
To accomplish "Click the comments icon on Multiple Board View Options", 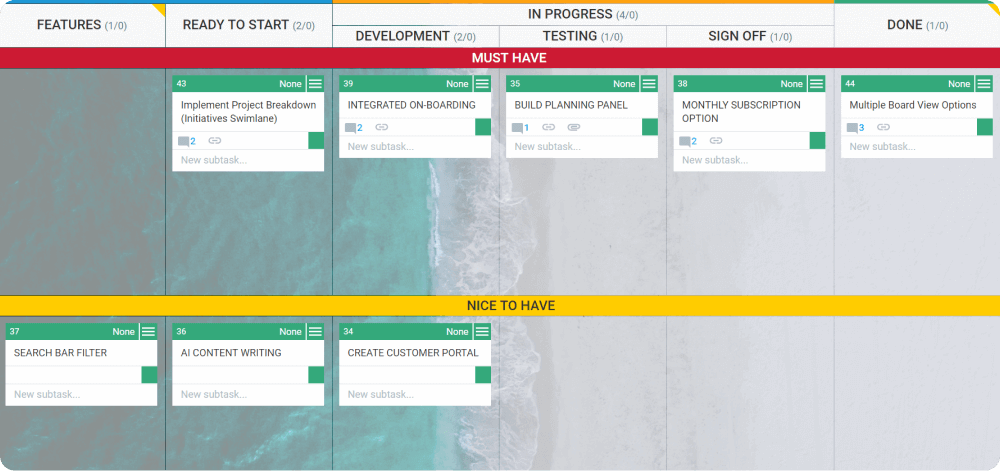I will pyautogui.click(x=852, y=128).
